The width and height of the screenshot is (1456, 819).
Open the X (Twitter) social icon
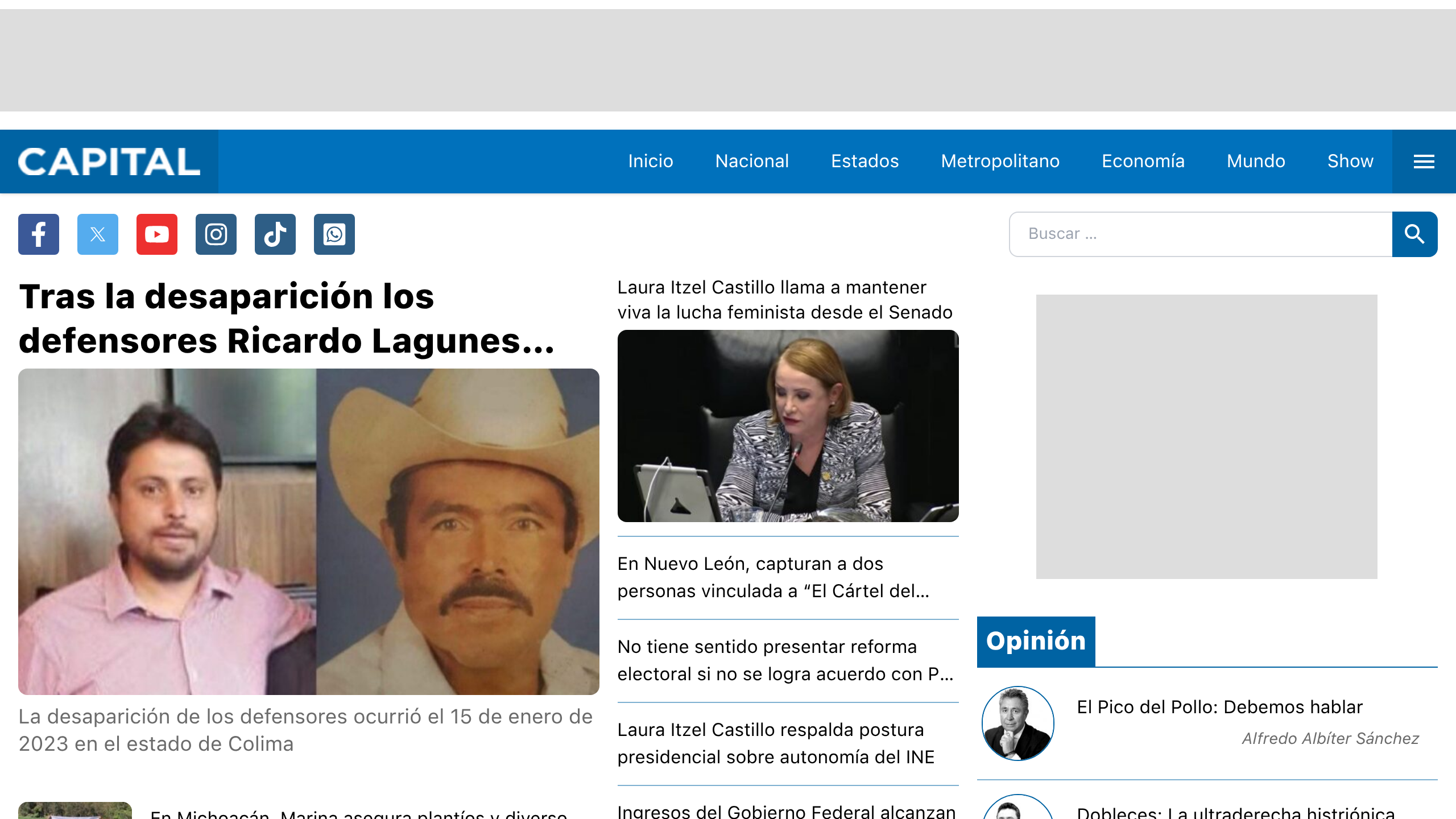97,234
